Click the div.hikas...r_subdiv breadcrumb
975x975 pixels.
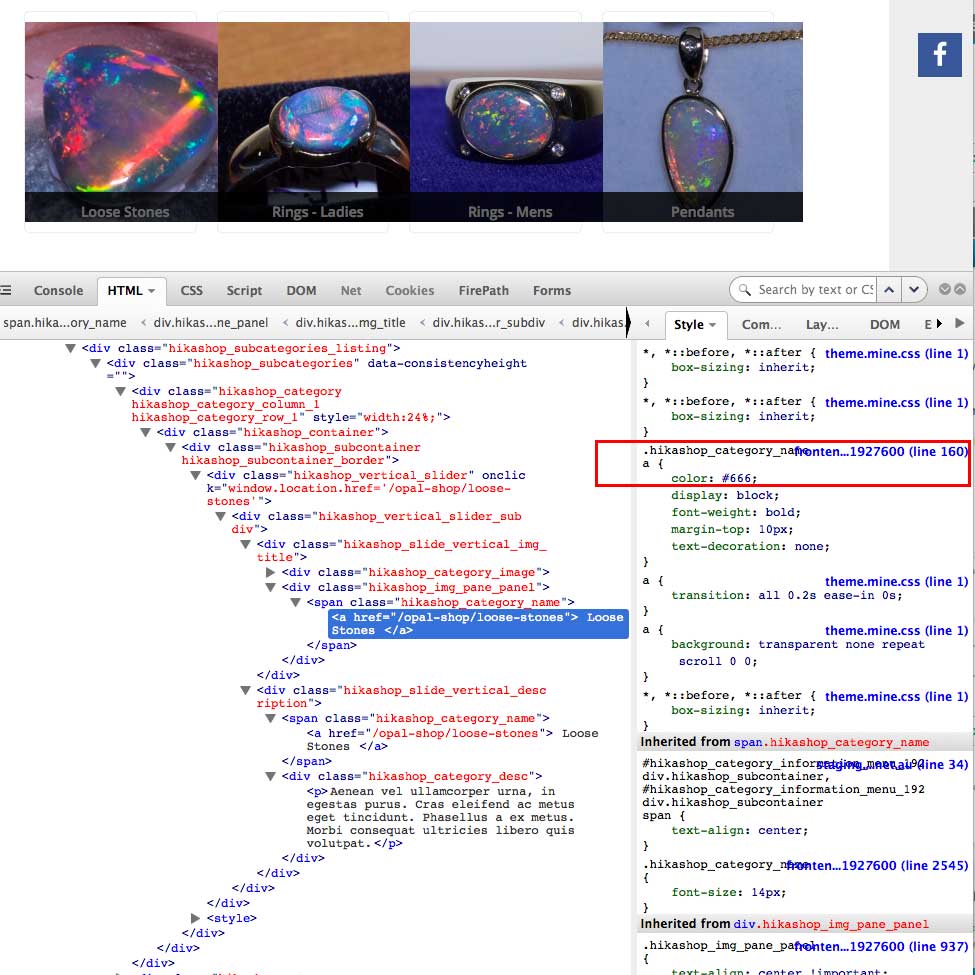coord(488,323)
